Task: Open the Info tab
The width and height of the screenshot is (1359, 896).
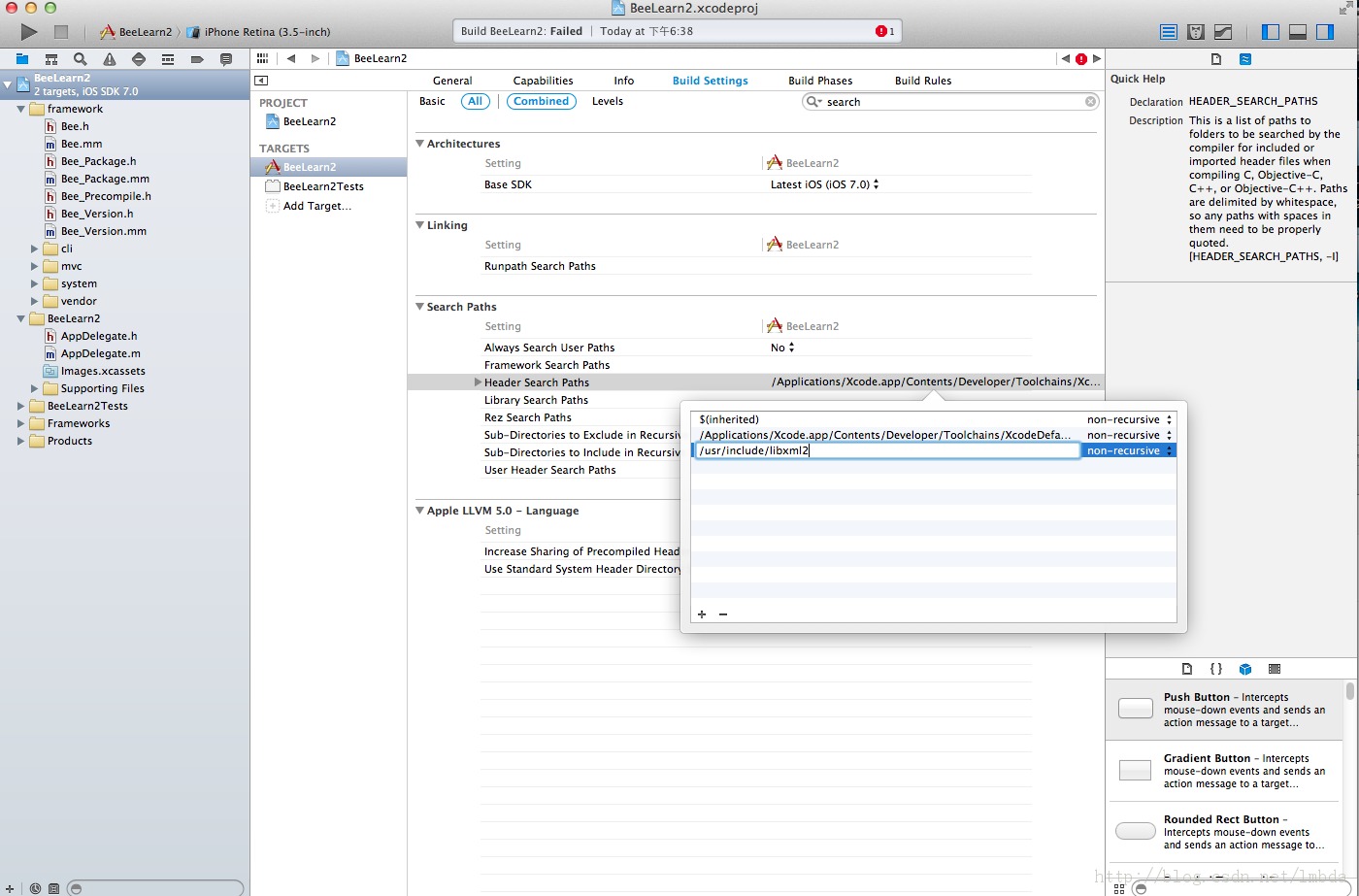Action: pos(624,81)
